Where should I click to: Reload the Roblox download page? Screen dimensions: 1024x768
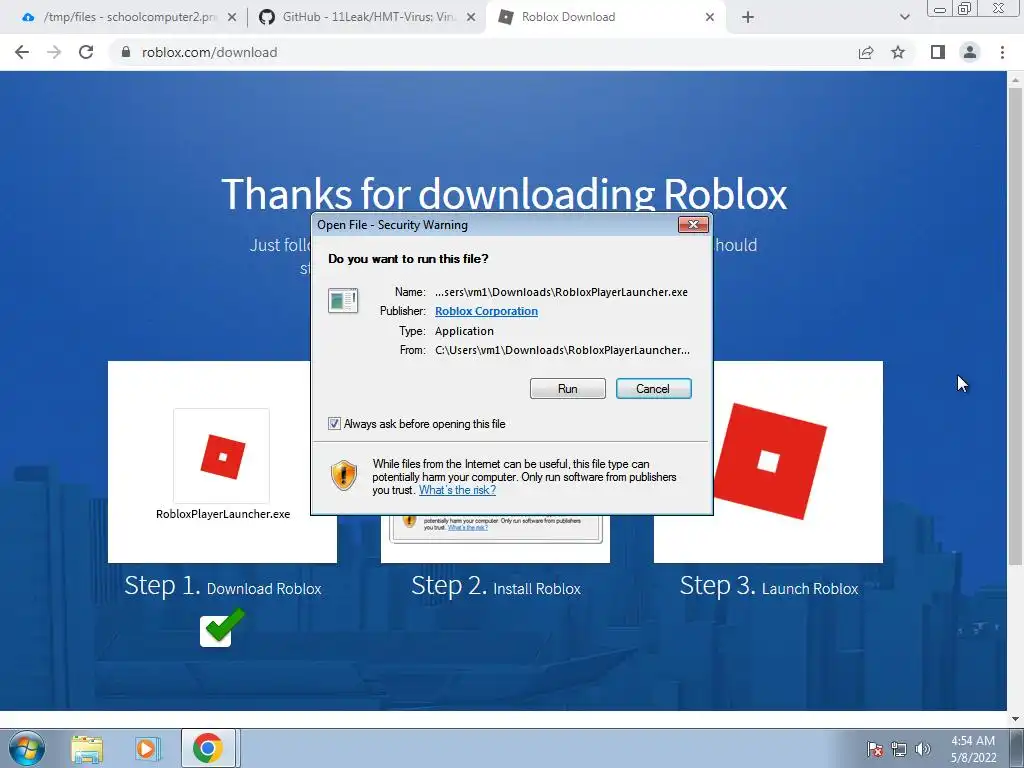[86, 52]
